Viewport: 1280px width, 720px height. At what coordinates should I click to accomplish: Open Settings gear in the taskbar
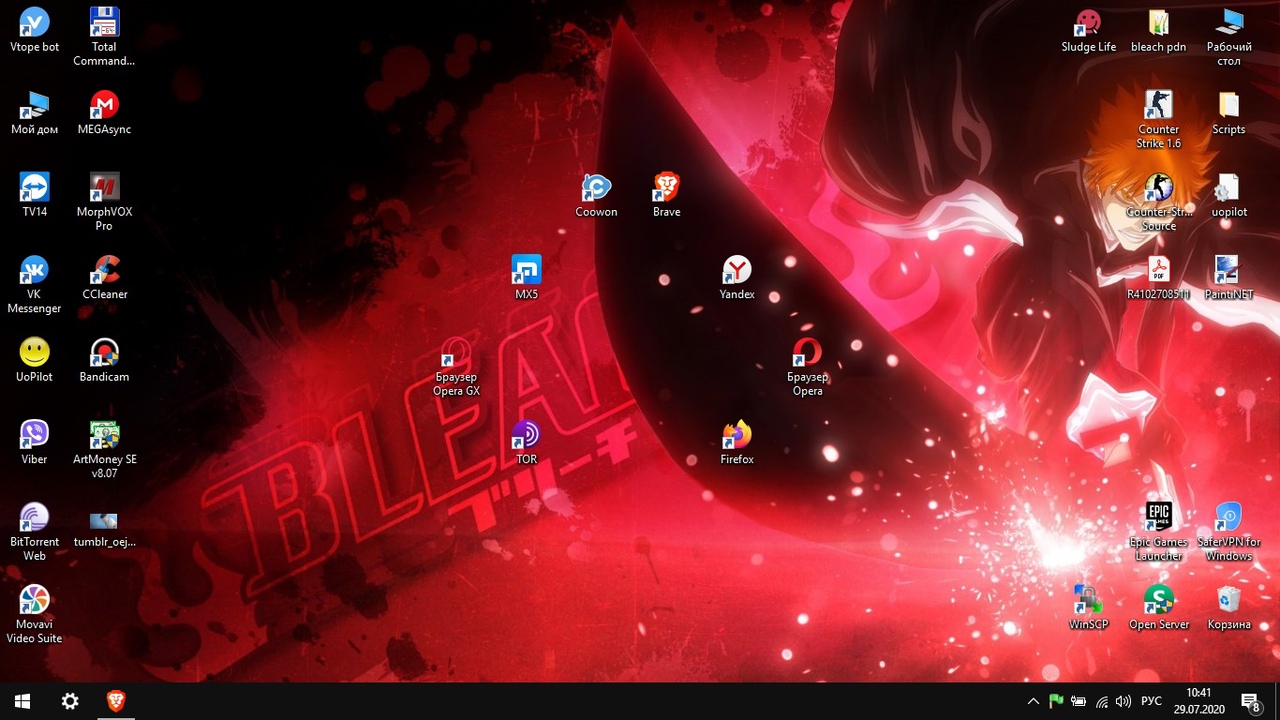tap(70, 701)
